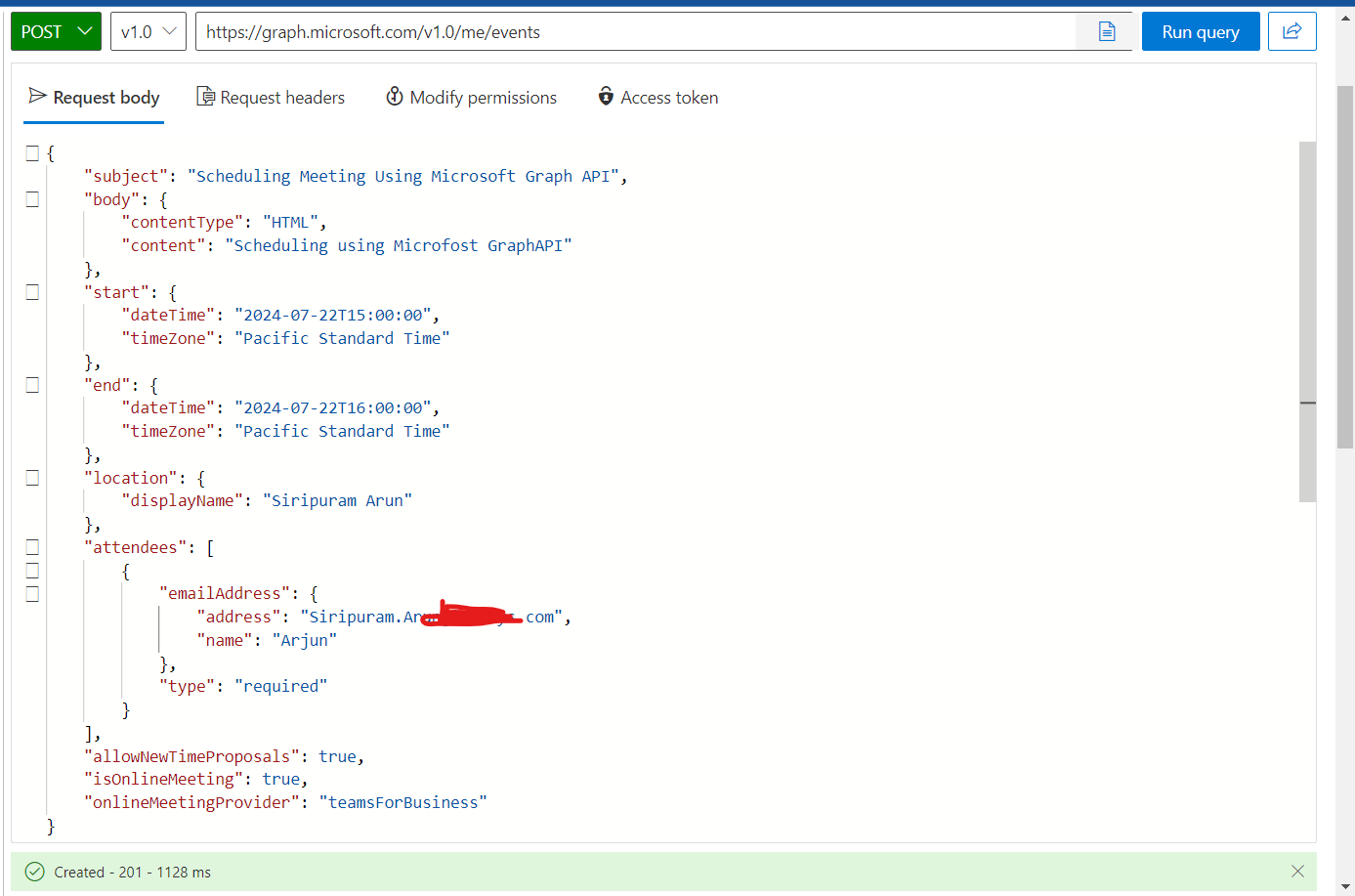
Task: Click the "content" value Scheduling using Microfost GraphAPI
Action: click(399, 246)
